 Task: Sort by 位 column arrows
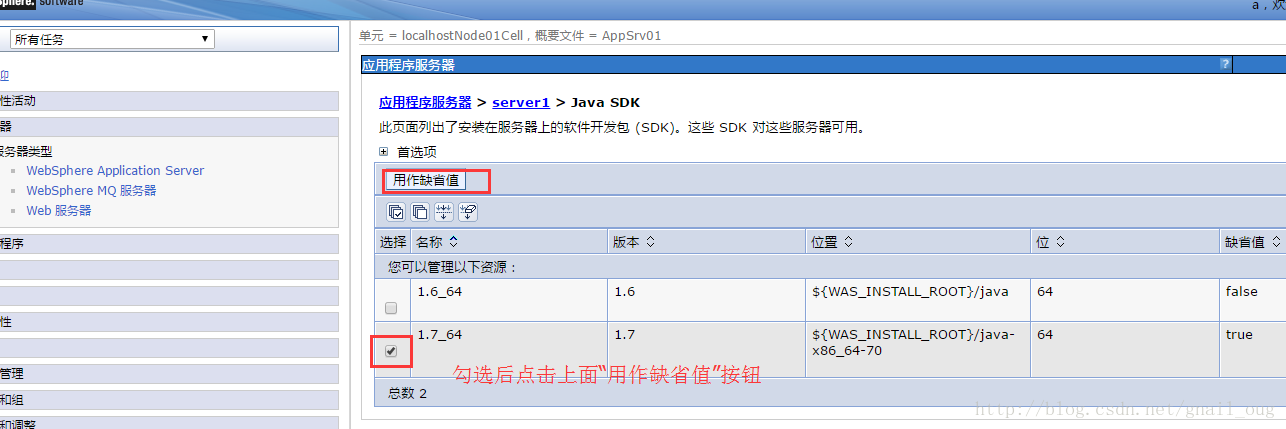pos(1060,242)
